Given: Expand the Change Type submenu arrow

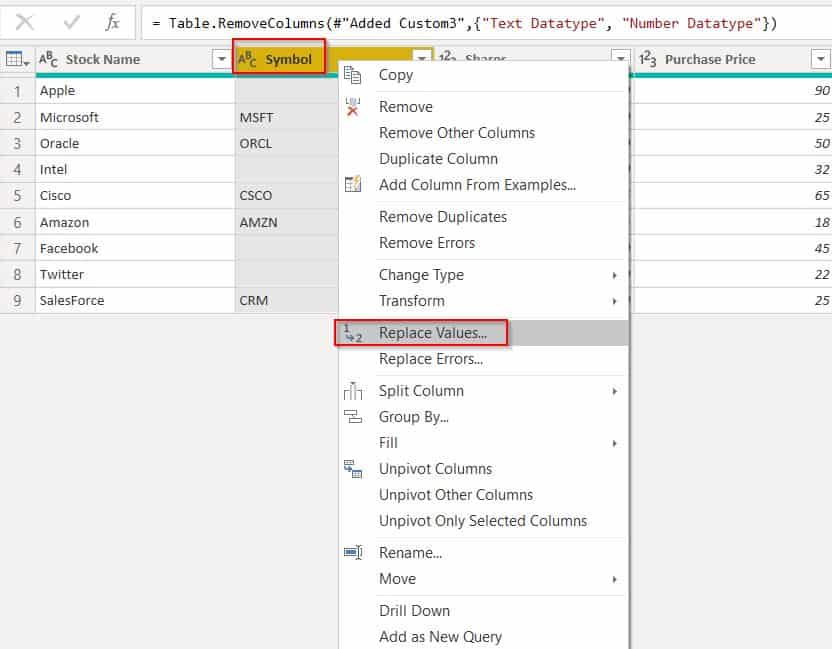Looking at the screenshot, I should point(614,275).
